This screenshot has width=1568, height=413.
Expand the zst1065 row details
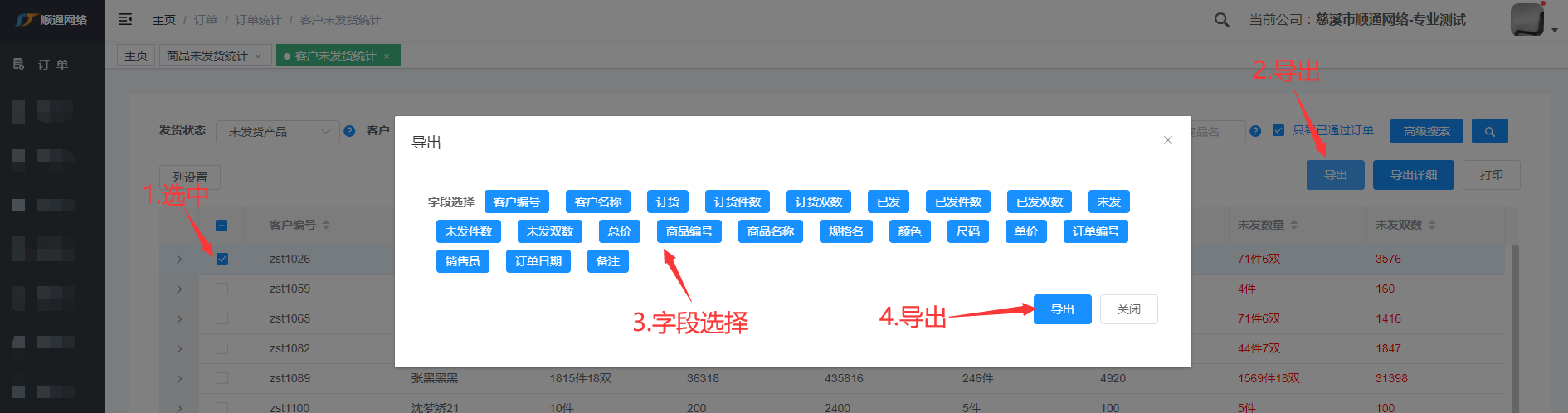(x=179, y=318)
